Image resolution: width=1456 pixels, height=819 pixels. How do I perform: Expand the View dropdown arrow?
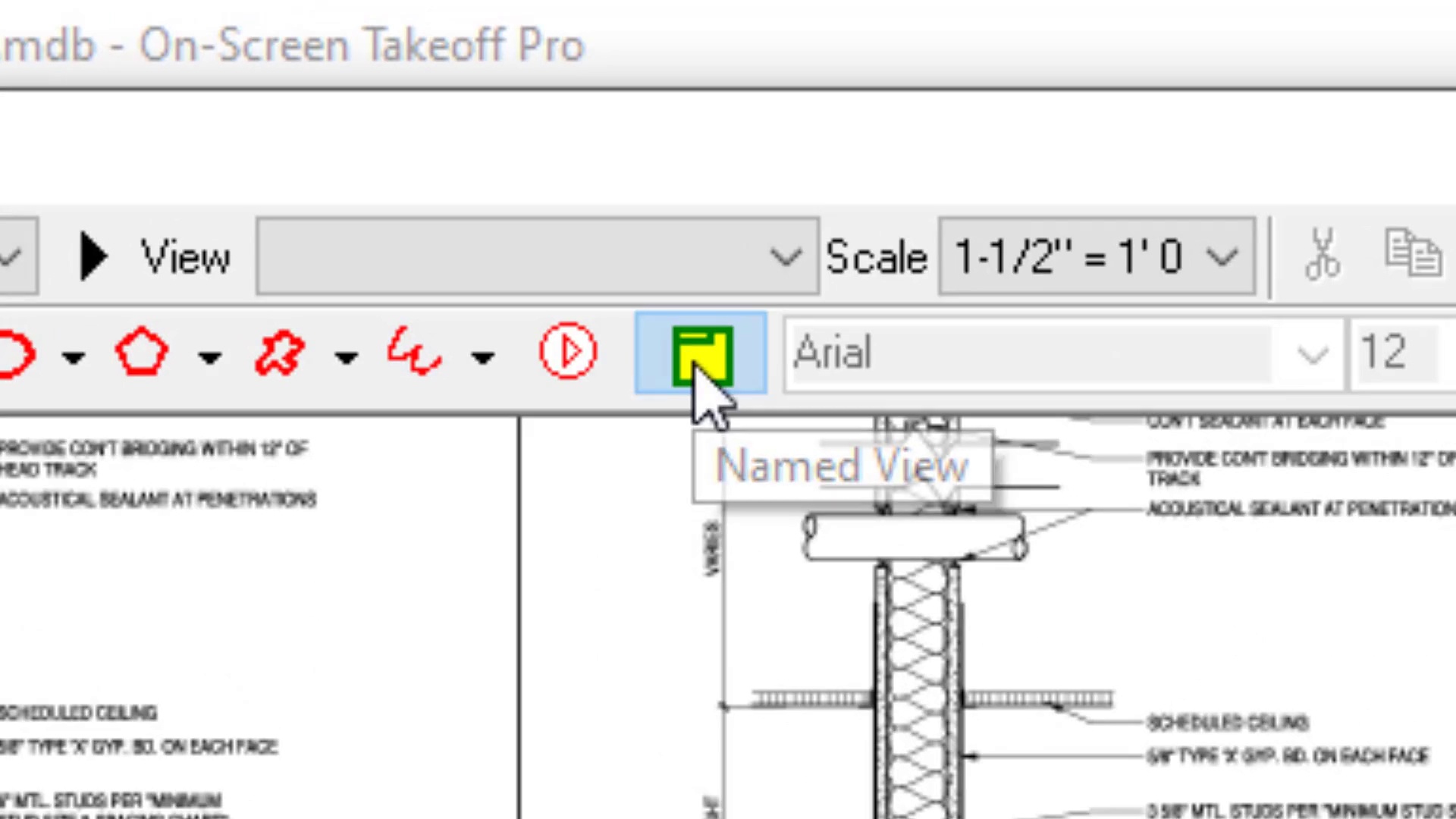coord(785,257)
